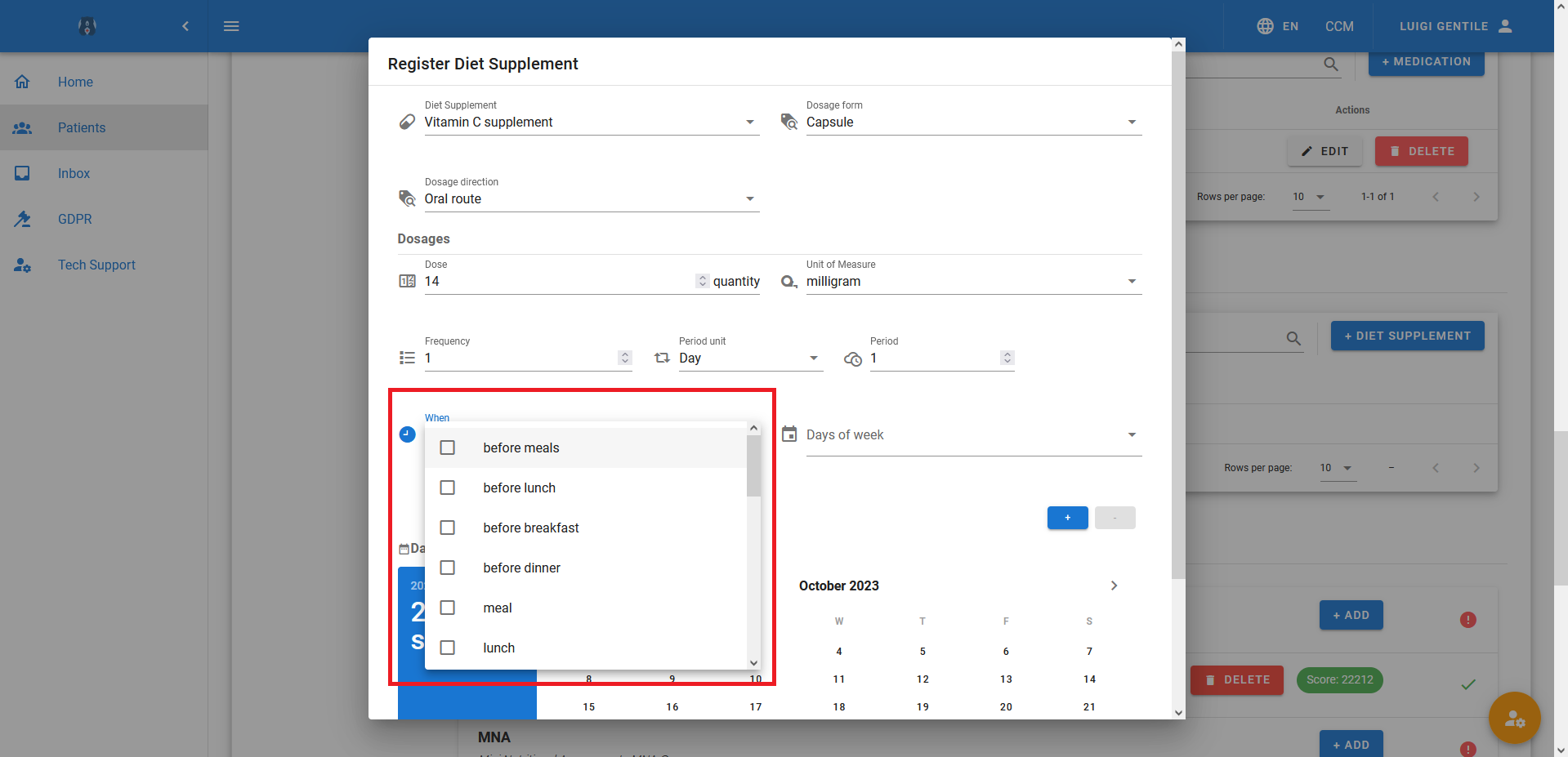Open diet supplement Rows per page dropdown
Image resolution: width=1568 pixels, height=757 pixels.
click(x=1338, y=468)
